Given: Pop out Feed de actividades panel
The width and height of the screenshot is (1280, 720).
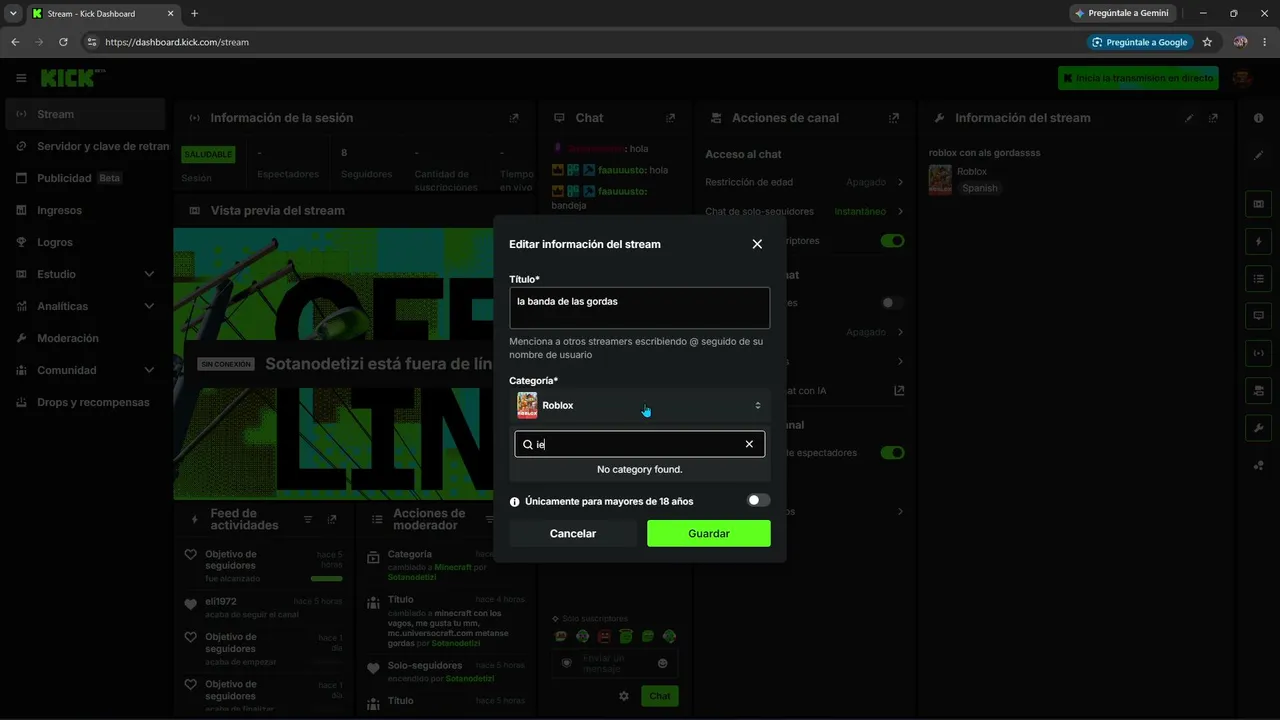Looking at the screenshot, I should 332,520.
